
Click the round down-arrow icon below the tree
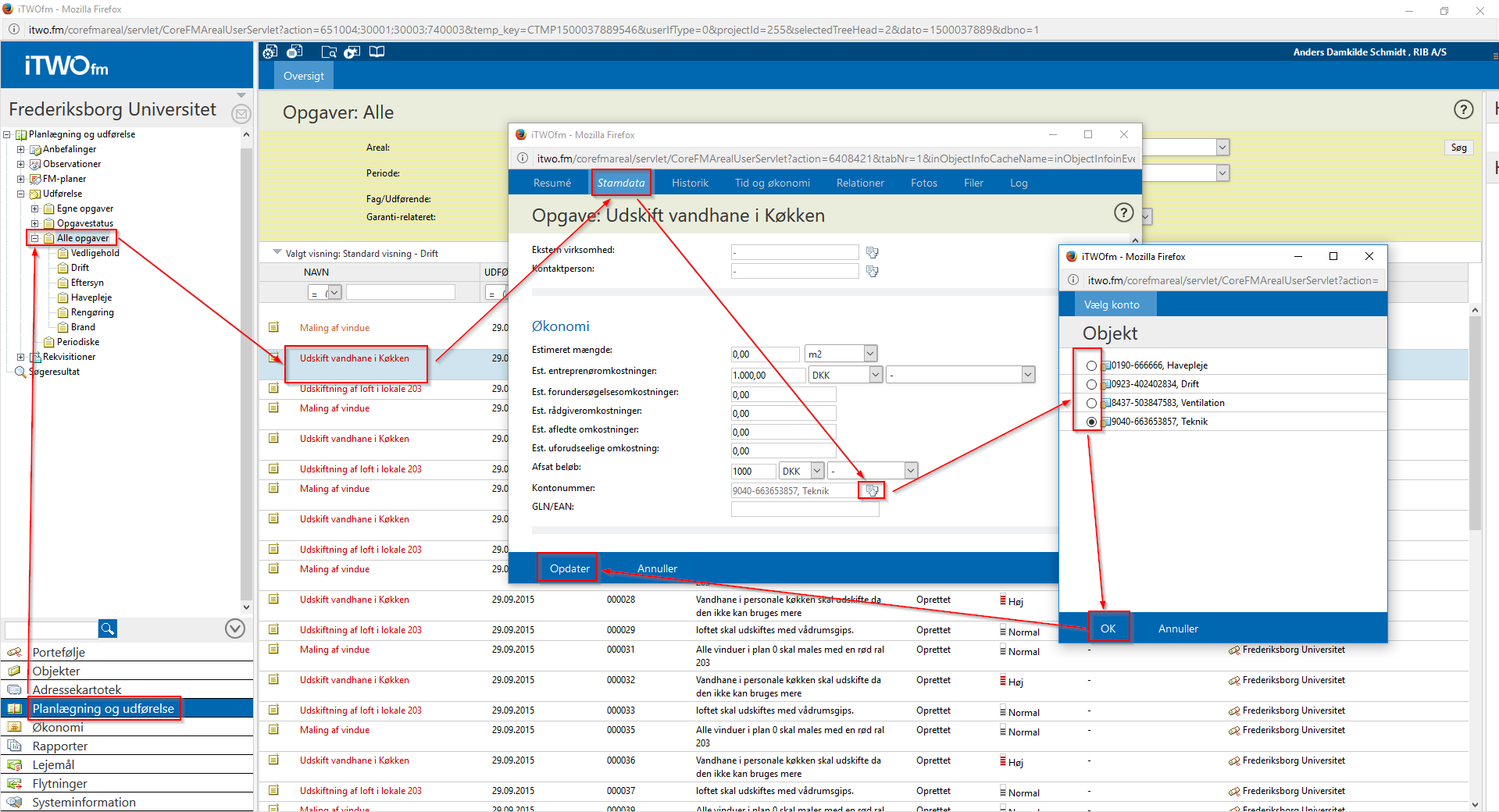click(234, 629)
